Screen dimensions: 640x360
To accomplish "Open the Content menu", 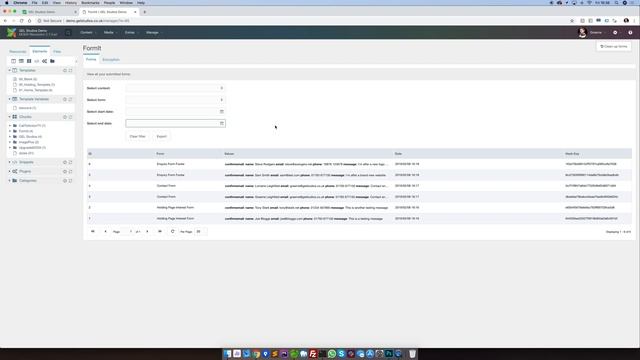I will click(x=87, y=33).
